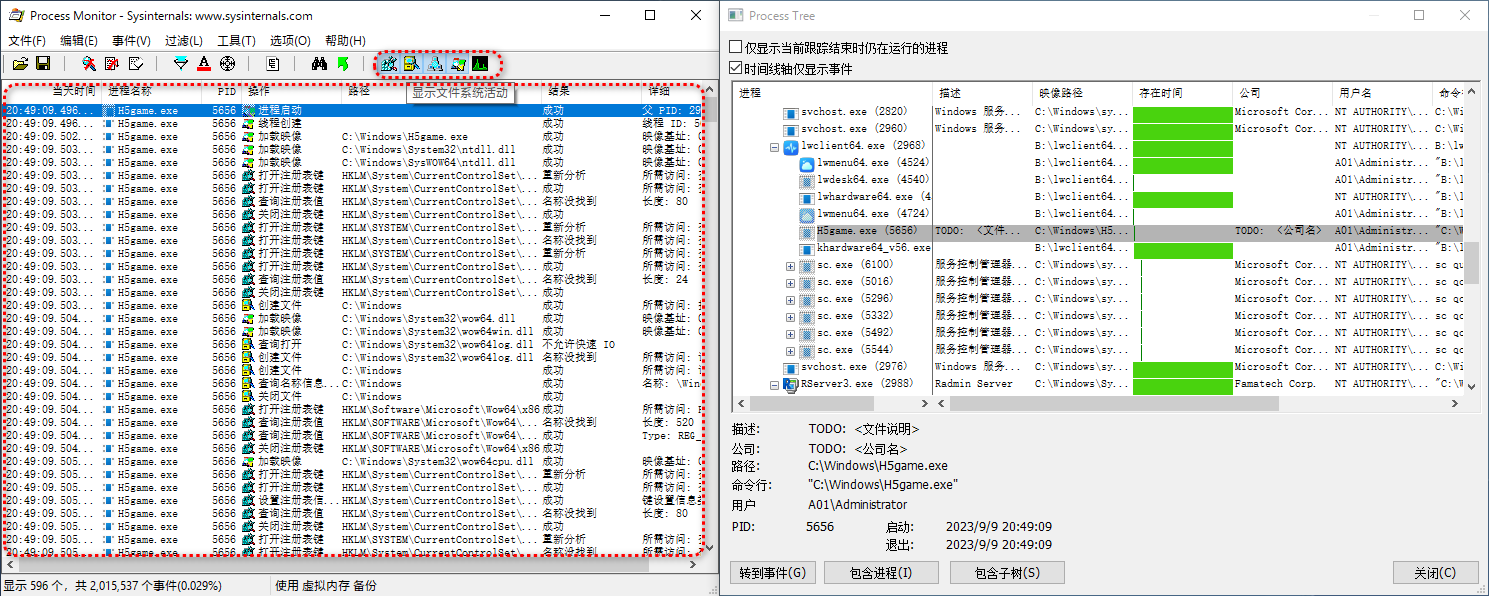Click the C:\Windows\H5game.exe path in event list
Image resolution: width=1489 pixels, height=596 pixels.
(x=404, y=137)
